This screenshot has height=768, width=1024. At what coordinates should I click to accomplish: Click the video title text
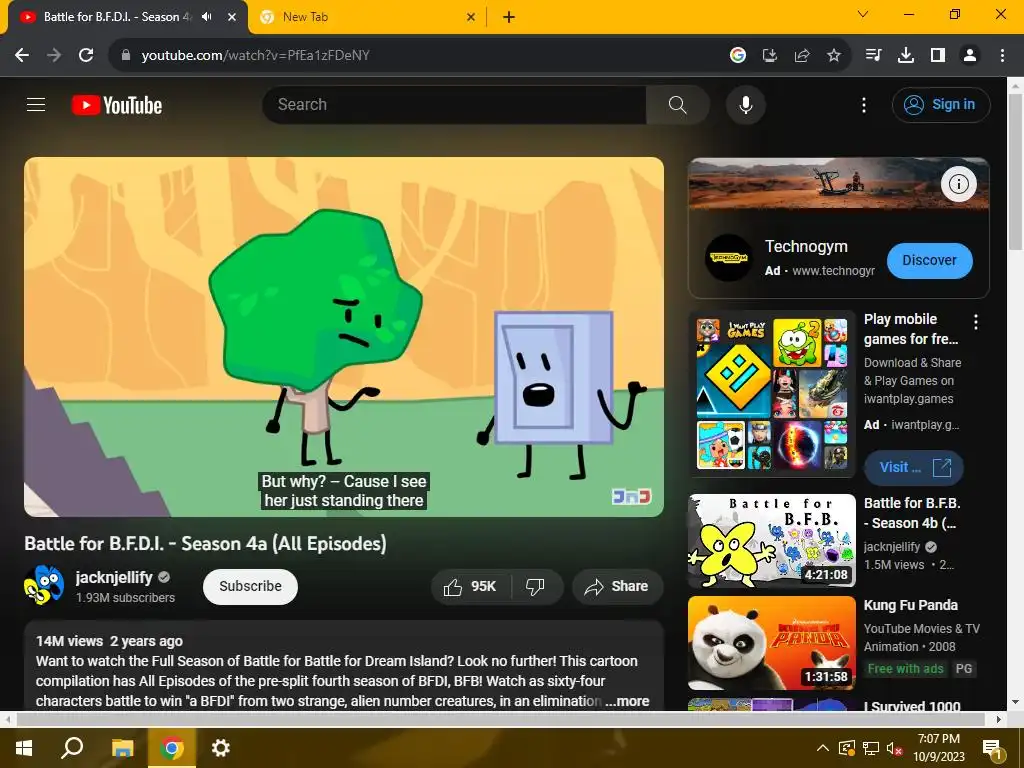click(205, 543)
